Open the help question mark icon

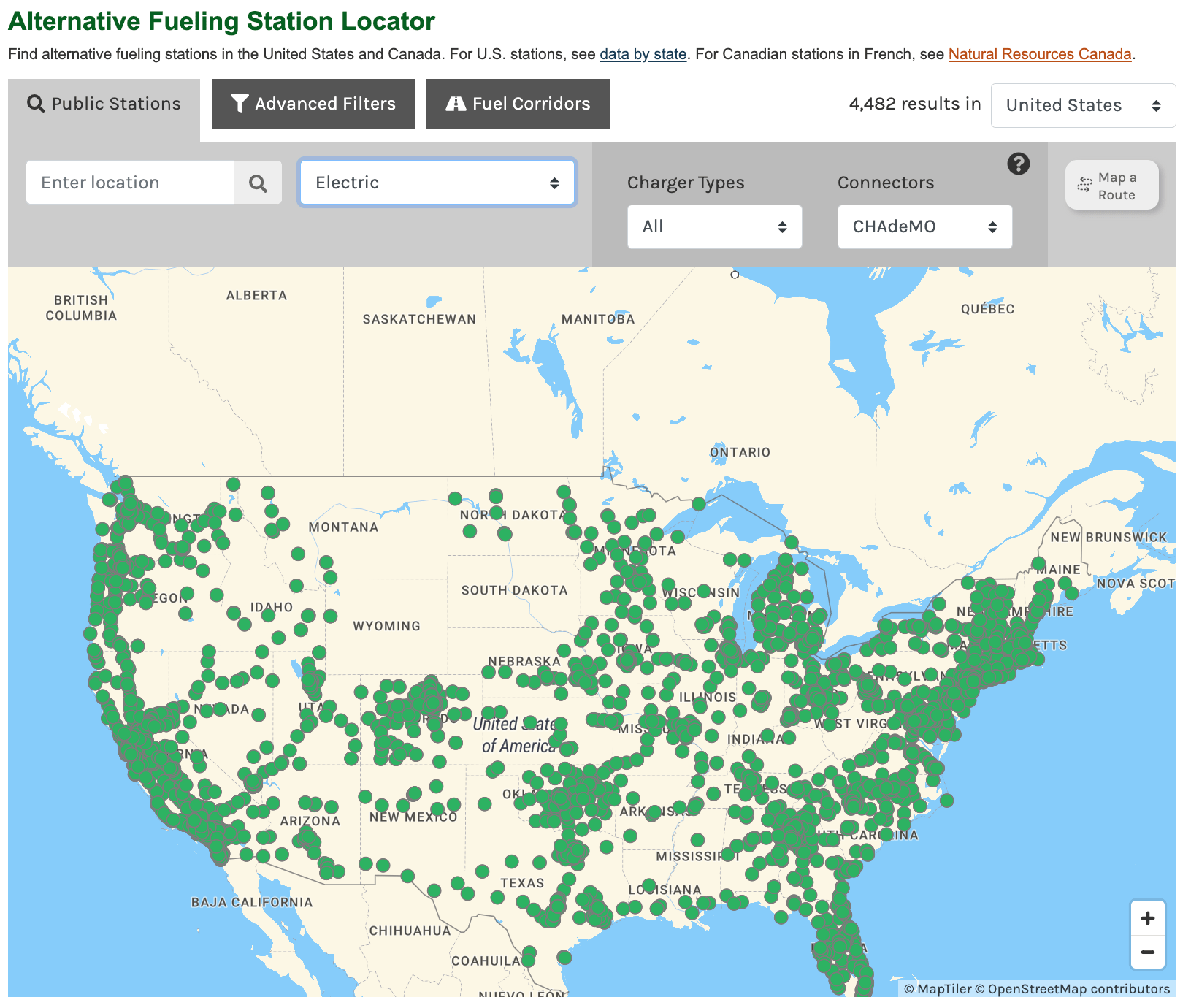coord(1018,164)
